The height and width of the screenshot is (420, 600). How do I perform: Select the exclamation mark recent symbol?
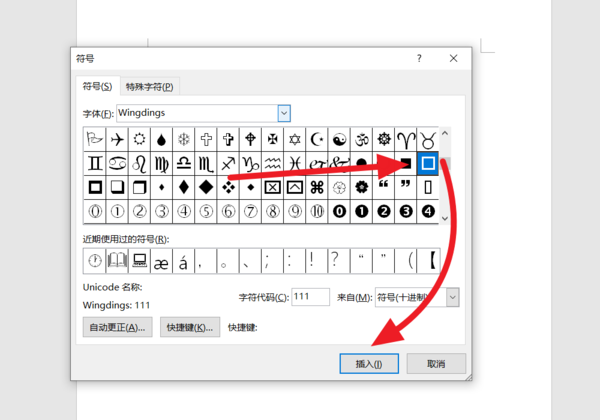(x=317, y=261)
